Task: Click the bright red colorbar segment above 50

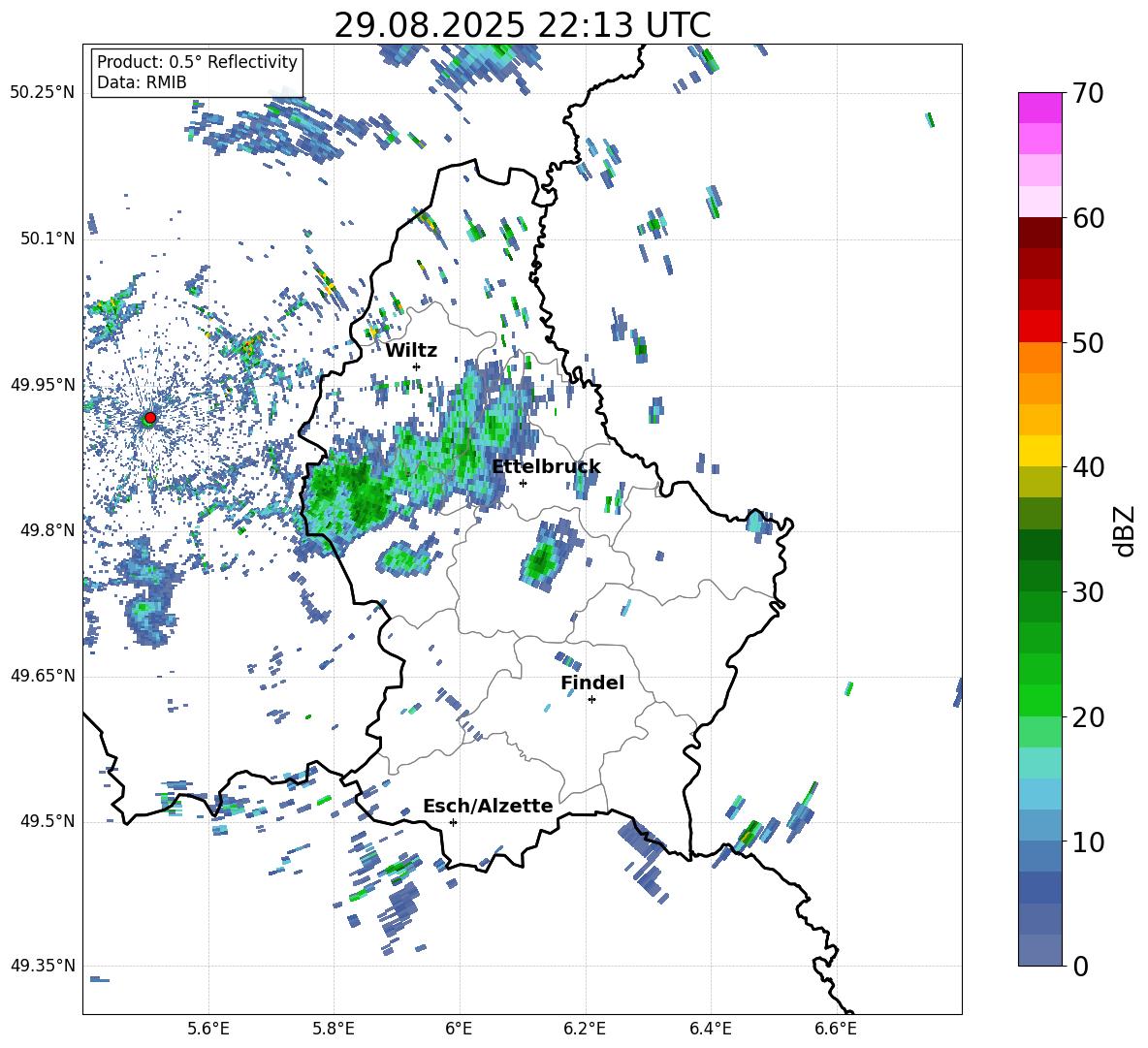Action: (x=1039, y=326)
